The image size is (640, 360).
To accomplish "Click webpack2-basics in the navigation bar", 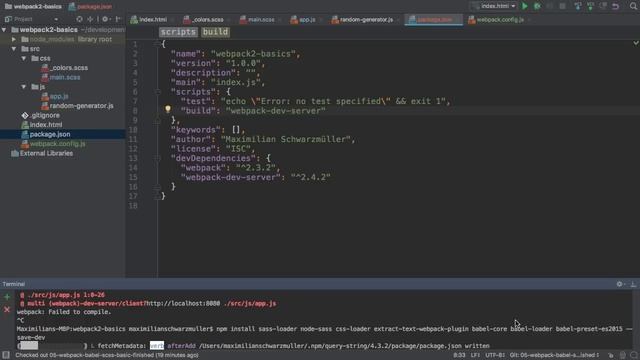I will 33,6.
